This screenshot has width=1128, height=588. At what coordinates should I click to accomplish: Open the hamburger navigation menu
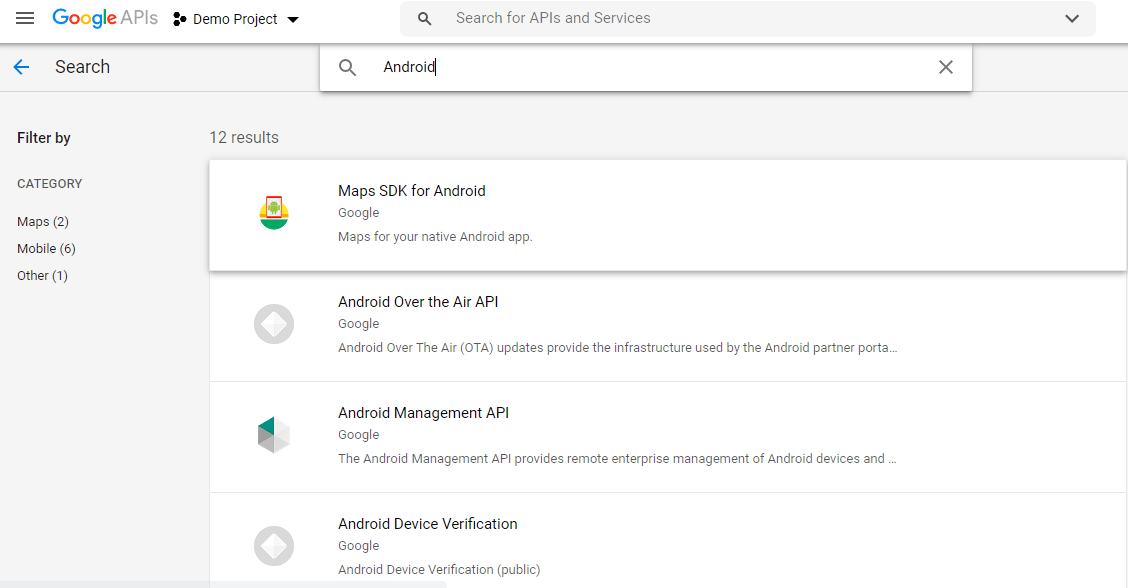(x=25, y=19)
